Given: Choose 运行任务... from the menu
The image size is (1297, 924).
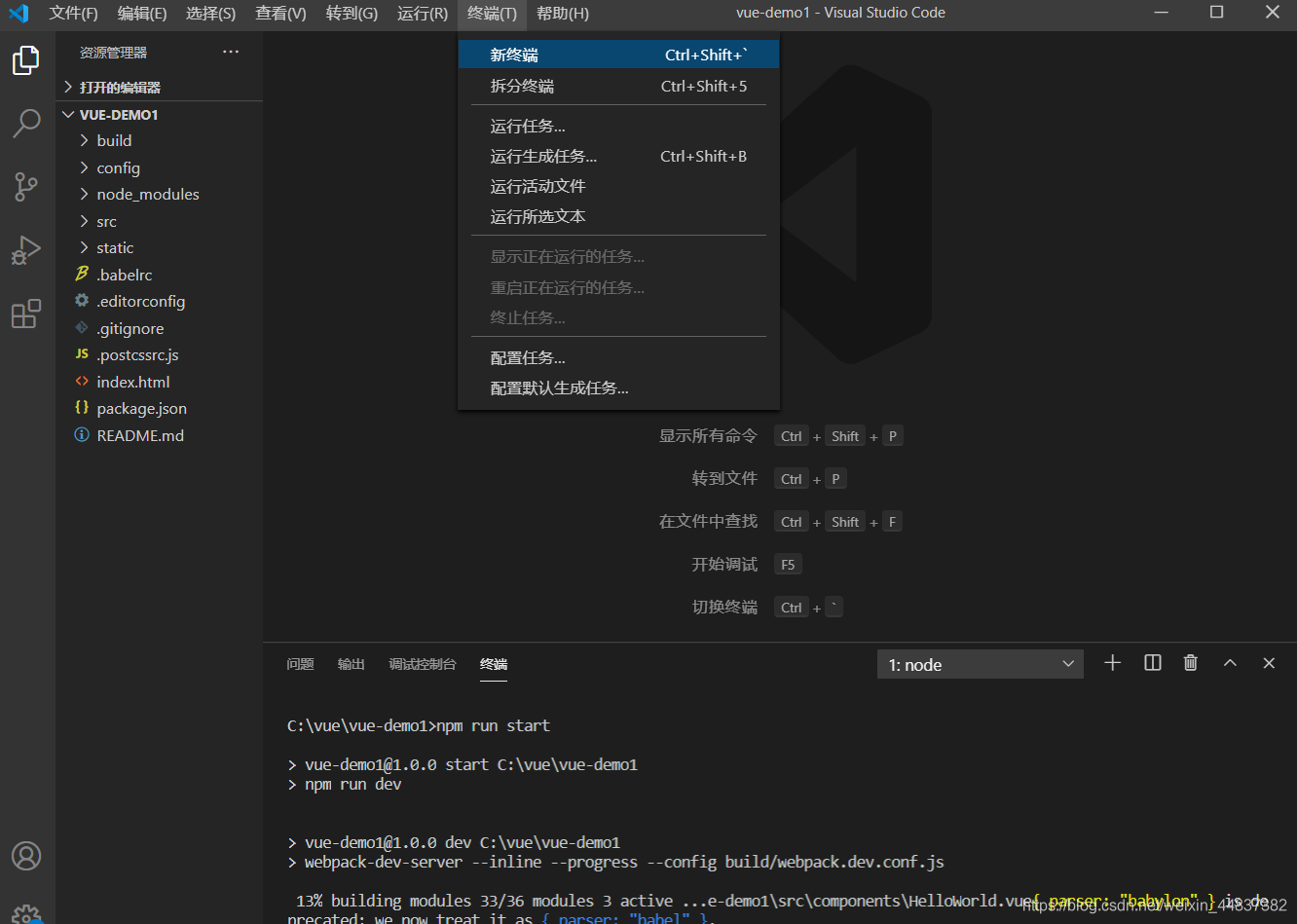Looking at the screenshot, I should (x=618, y=126).
